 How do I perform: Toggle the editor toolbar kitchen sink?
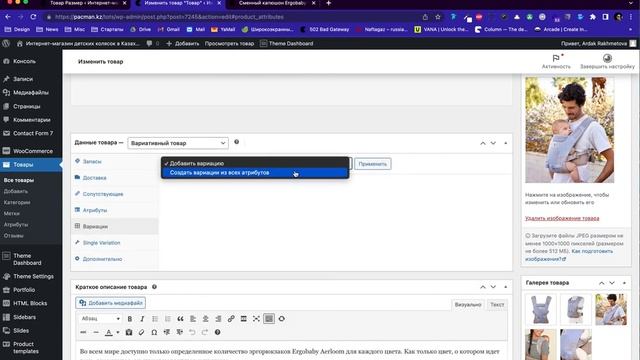point(269,319)
